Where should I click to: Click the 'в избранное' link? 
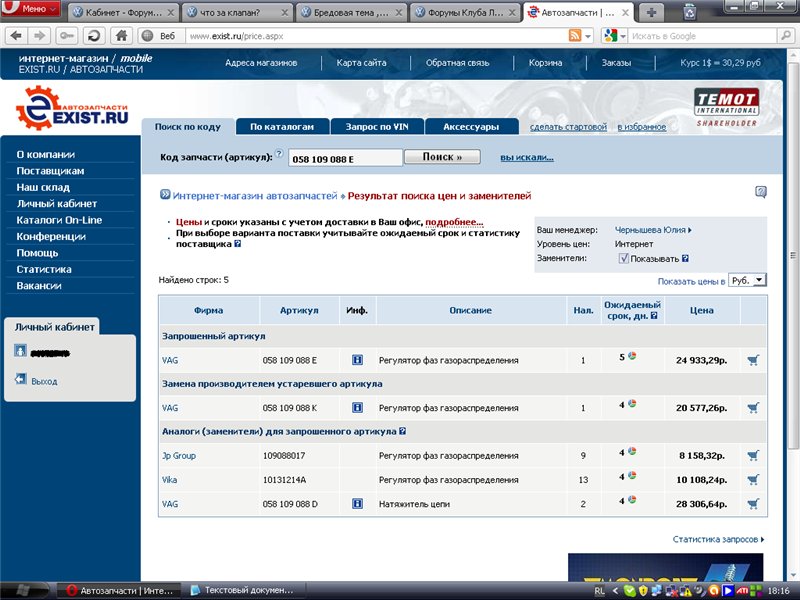[642, 127]
